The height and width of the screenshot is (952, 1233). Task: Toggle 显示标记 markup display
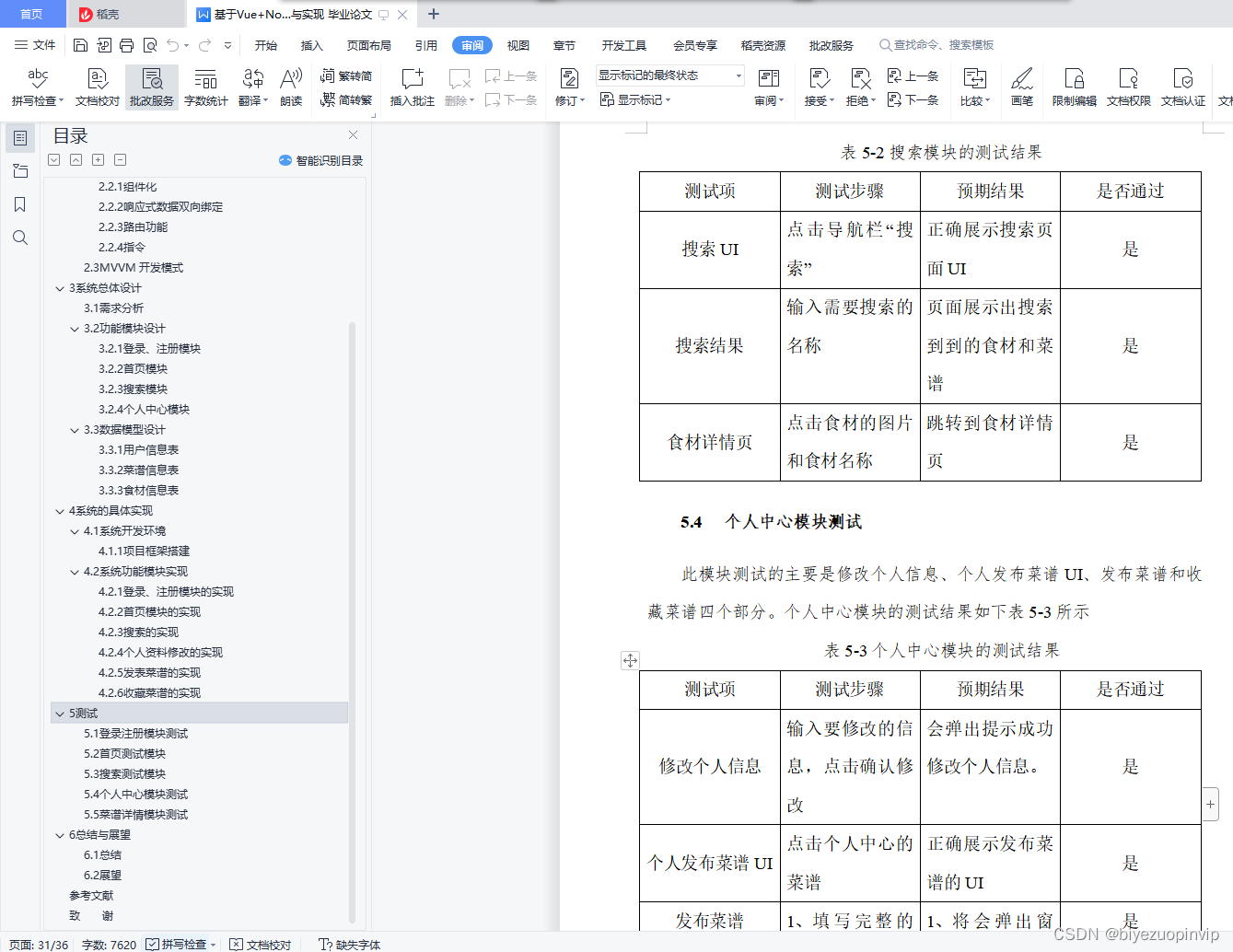tap(636, 99)
